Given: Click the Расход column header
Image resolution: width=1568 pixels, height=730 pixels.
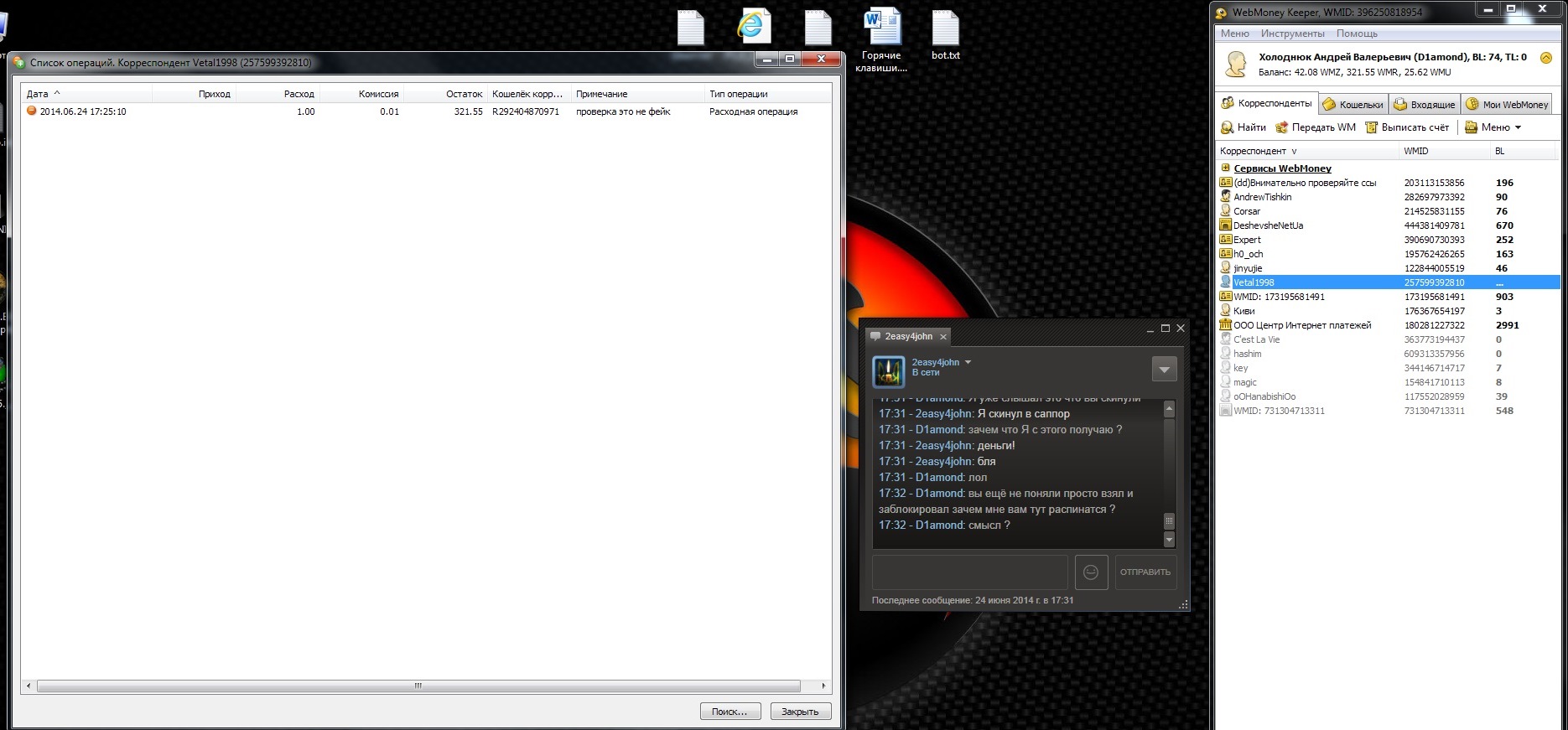Looking at the screenshot, I should click(278, 94).
